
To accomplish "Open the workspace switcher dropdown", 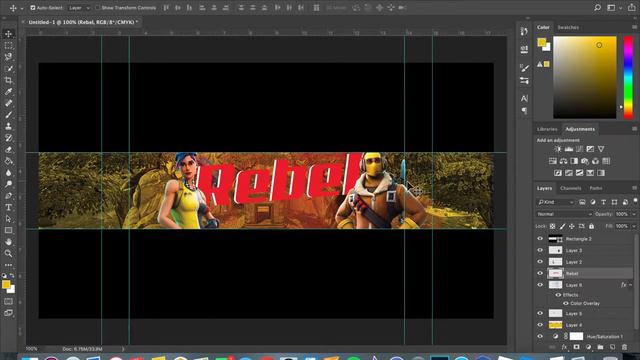I will coord(613,8).
